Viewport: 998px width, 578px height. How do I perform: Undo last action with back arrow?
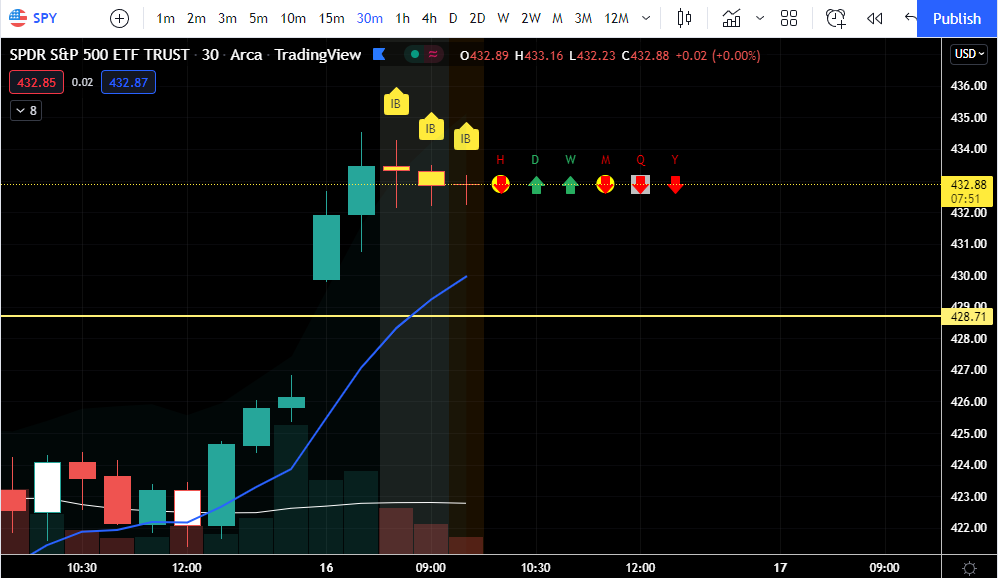tap(910, 18)
